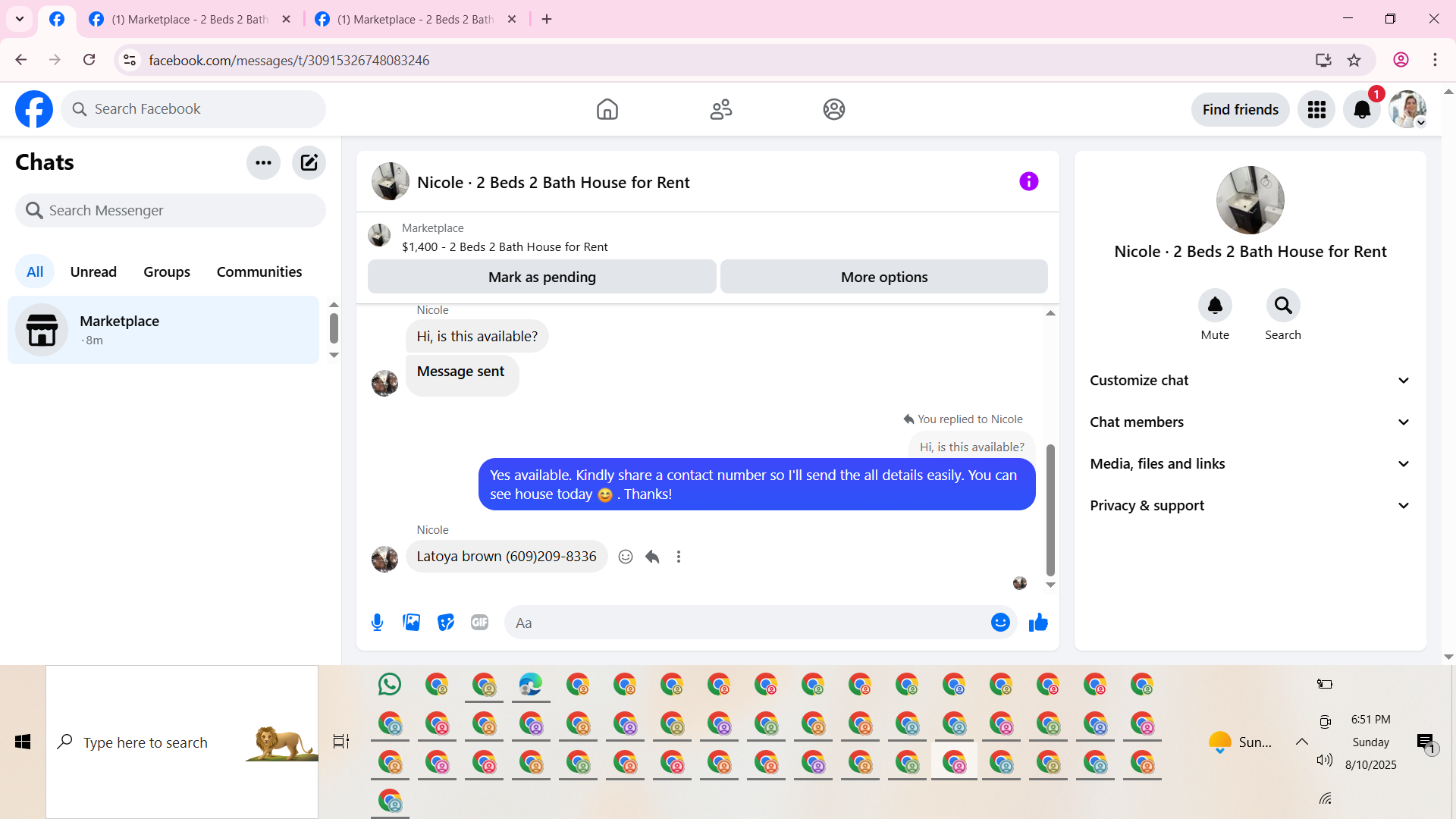Open the emoji picker in message box

point(1000,623)
